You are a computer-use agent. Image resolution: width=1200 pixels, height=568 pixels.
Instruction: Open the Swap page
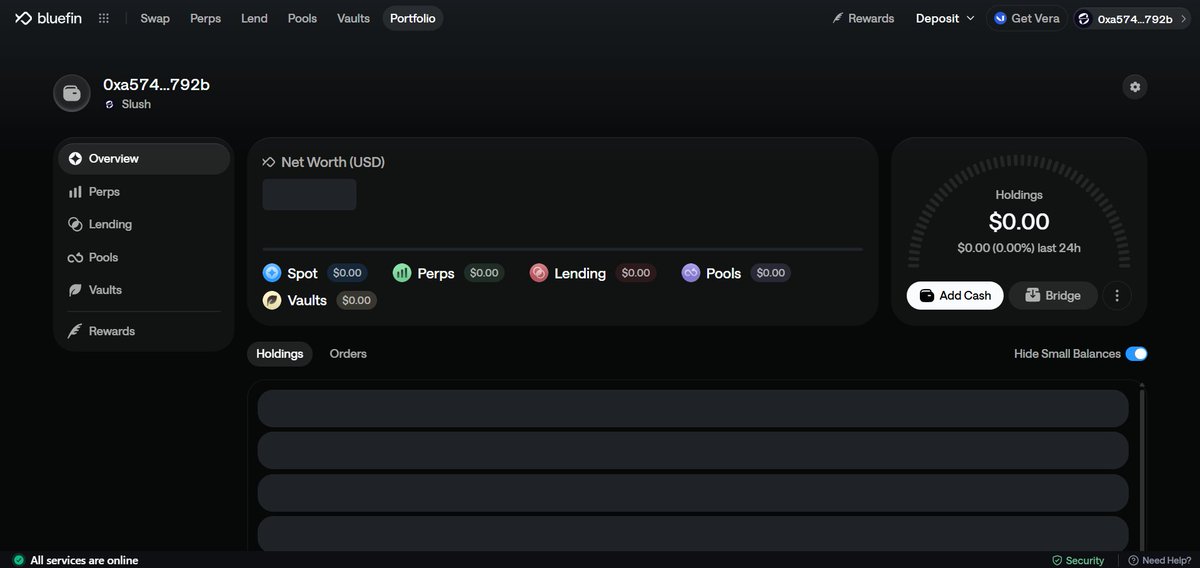(155, 18)
